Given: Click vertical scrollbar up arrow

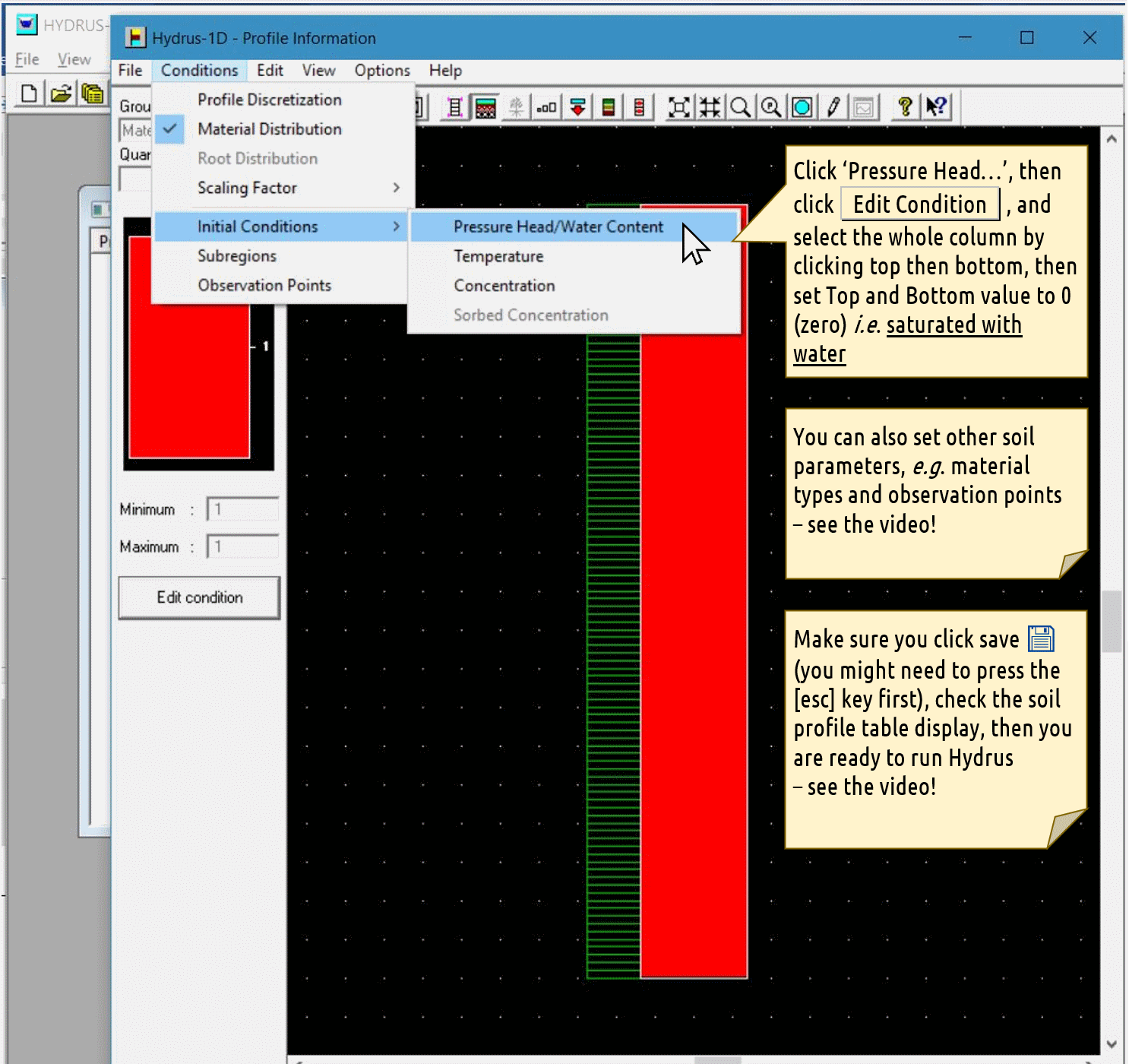Looking at the screenshot, I should 1112,139.
